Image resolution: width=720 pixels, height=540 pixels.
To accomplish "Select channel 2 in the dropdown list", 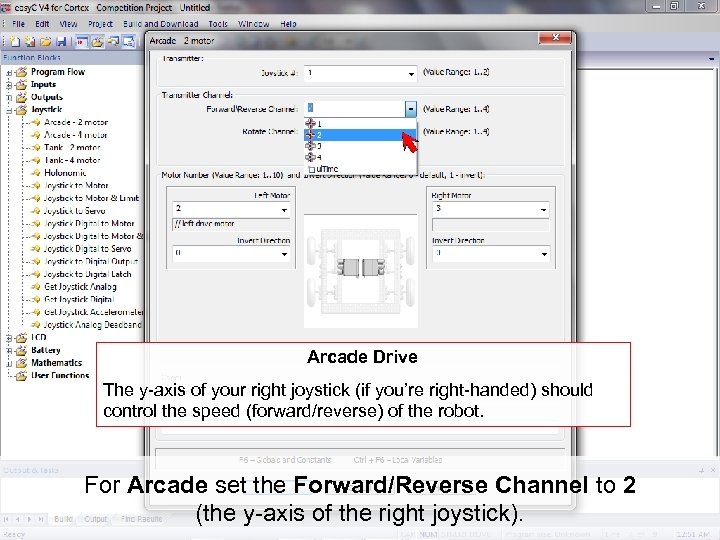I will coord(360,135).
